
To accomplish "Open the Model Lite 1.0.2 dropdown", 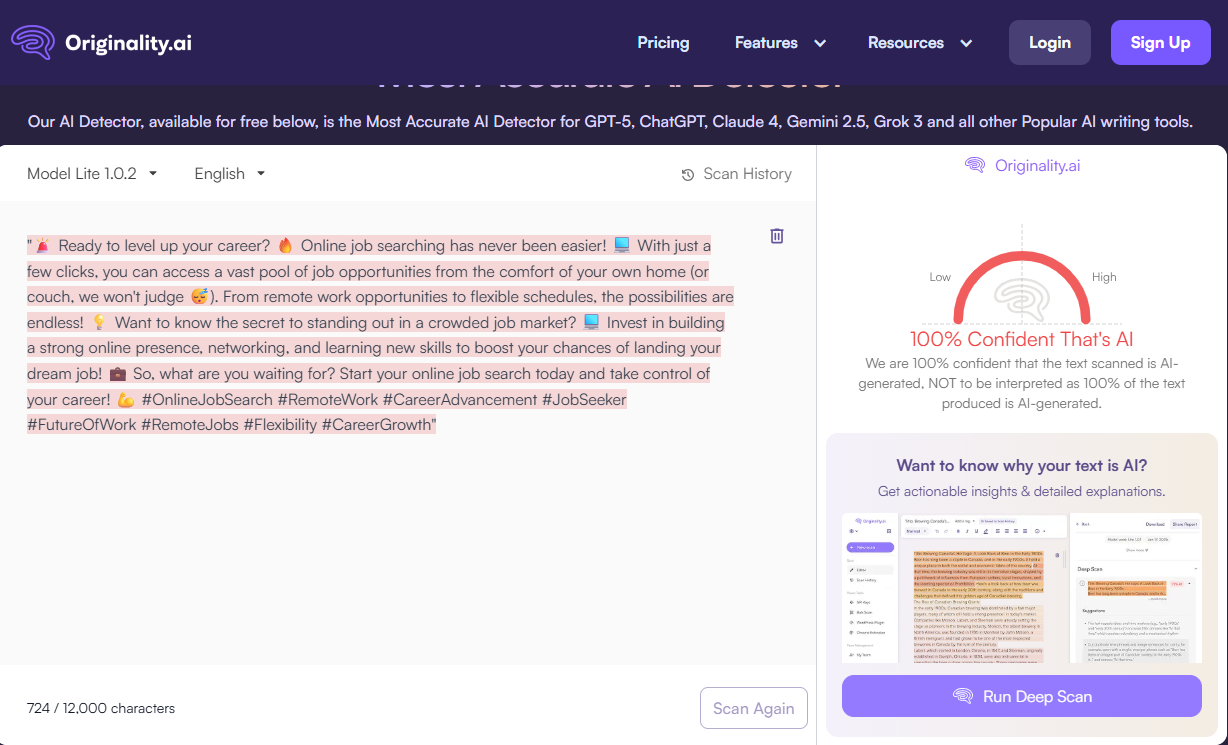I will (92, 173).
